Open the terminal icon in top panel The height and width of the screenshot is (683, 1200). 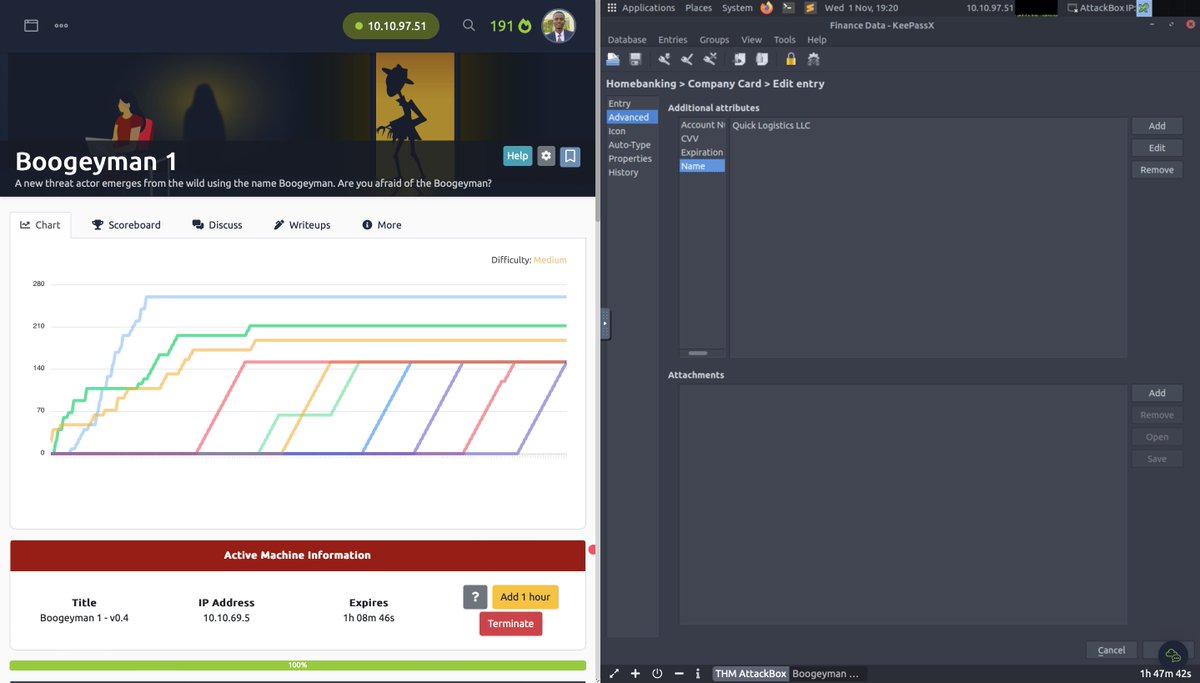point(788,8)
